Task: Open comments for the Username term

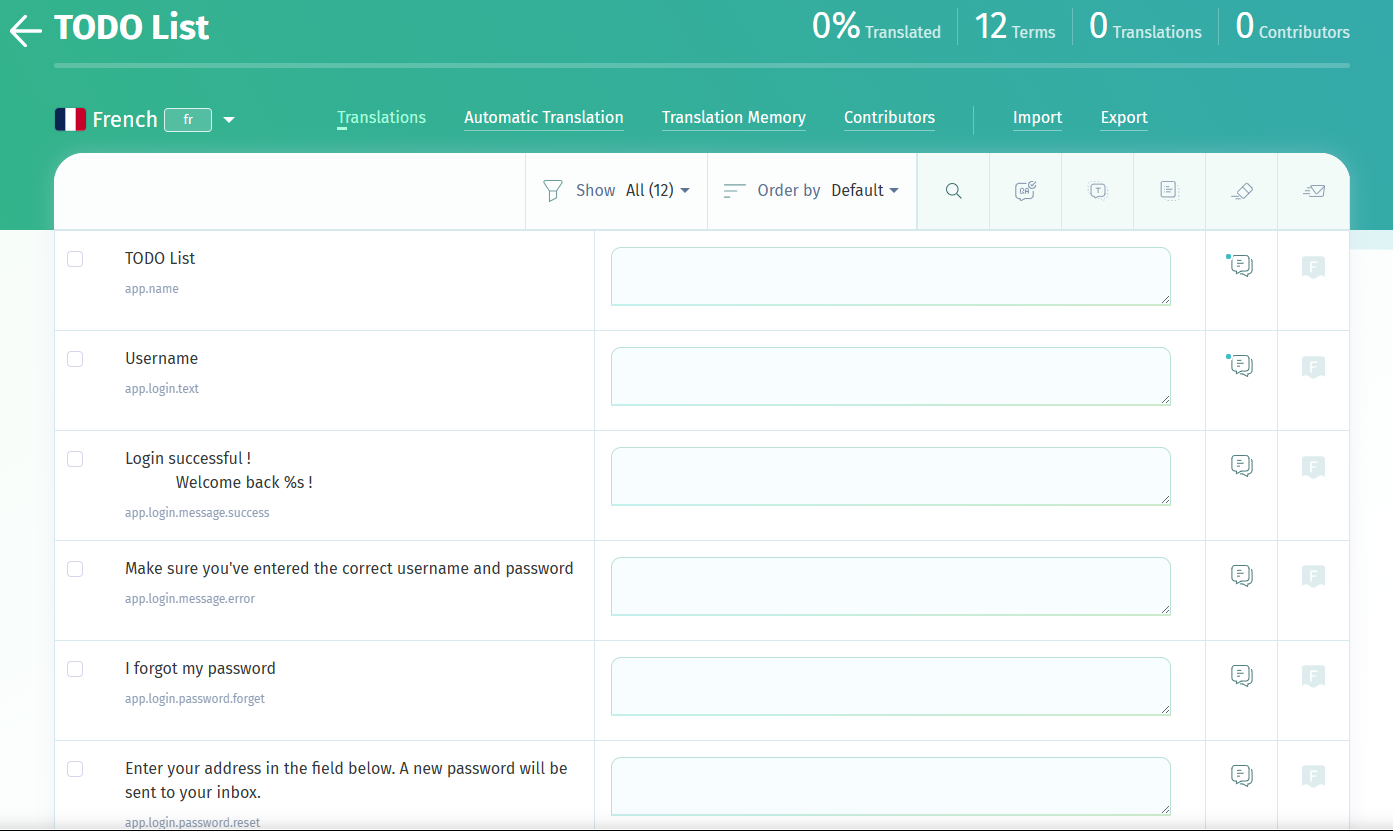Action: pos(1241,366)
